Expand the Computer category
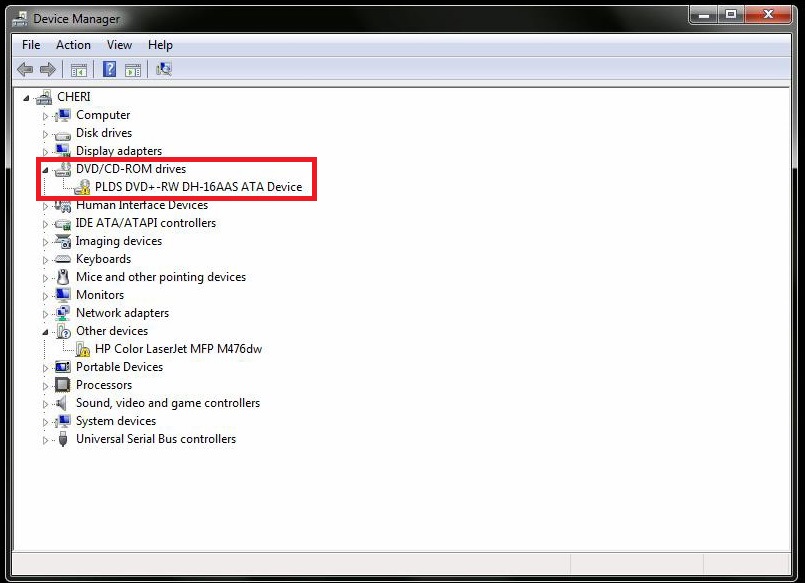 (45, 116)
